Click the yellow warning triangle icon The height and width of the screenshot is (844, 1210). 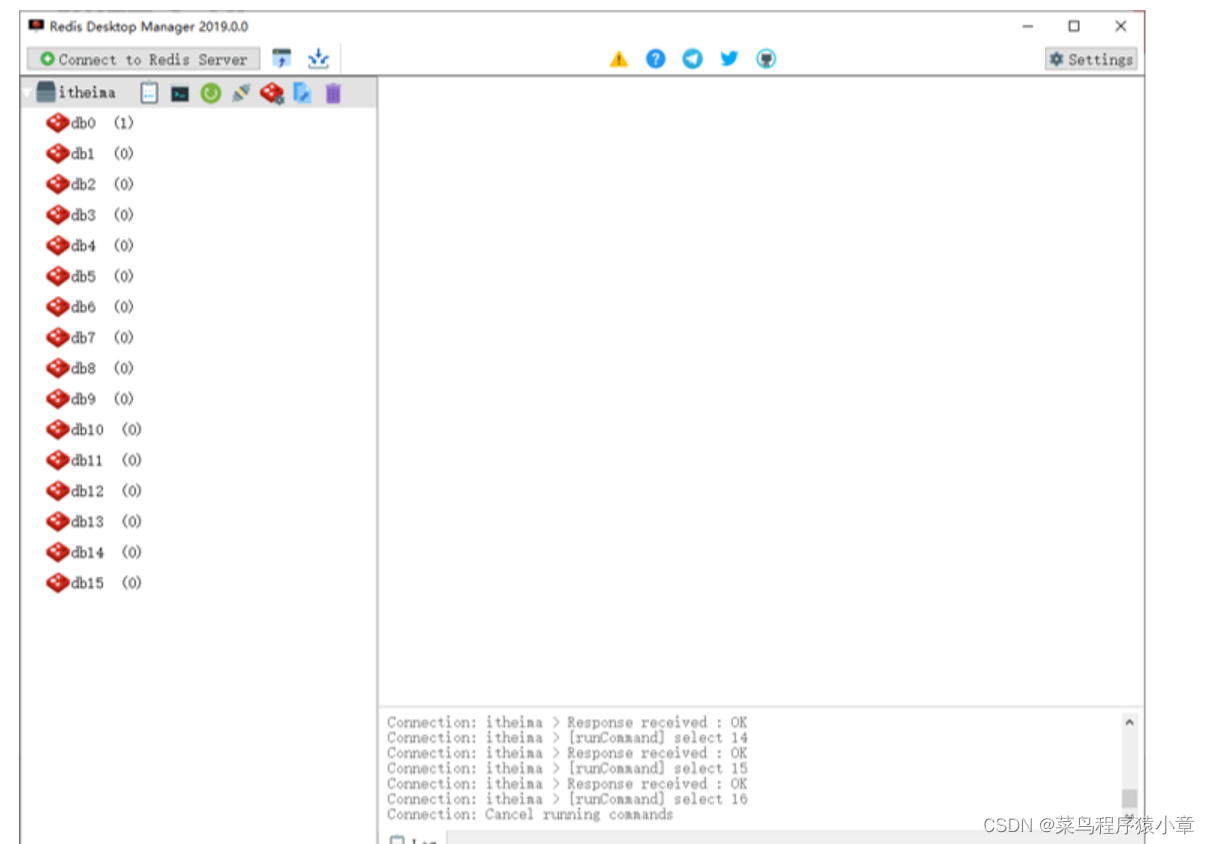coord(619,59)
